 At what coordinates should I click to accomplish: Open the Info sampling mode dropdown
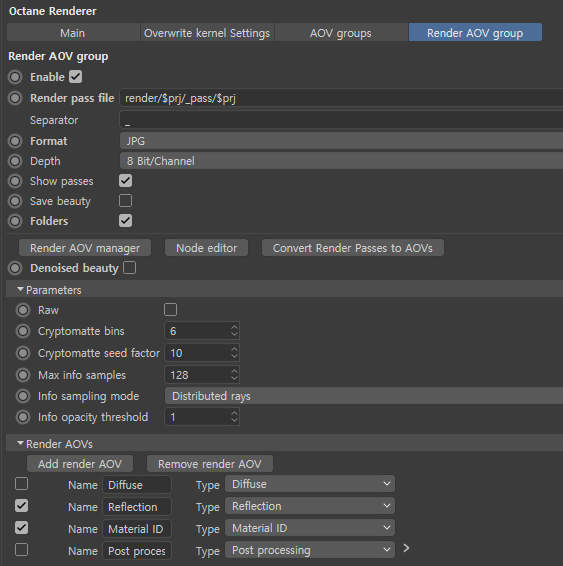(x=364, y=396)
